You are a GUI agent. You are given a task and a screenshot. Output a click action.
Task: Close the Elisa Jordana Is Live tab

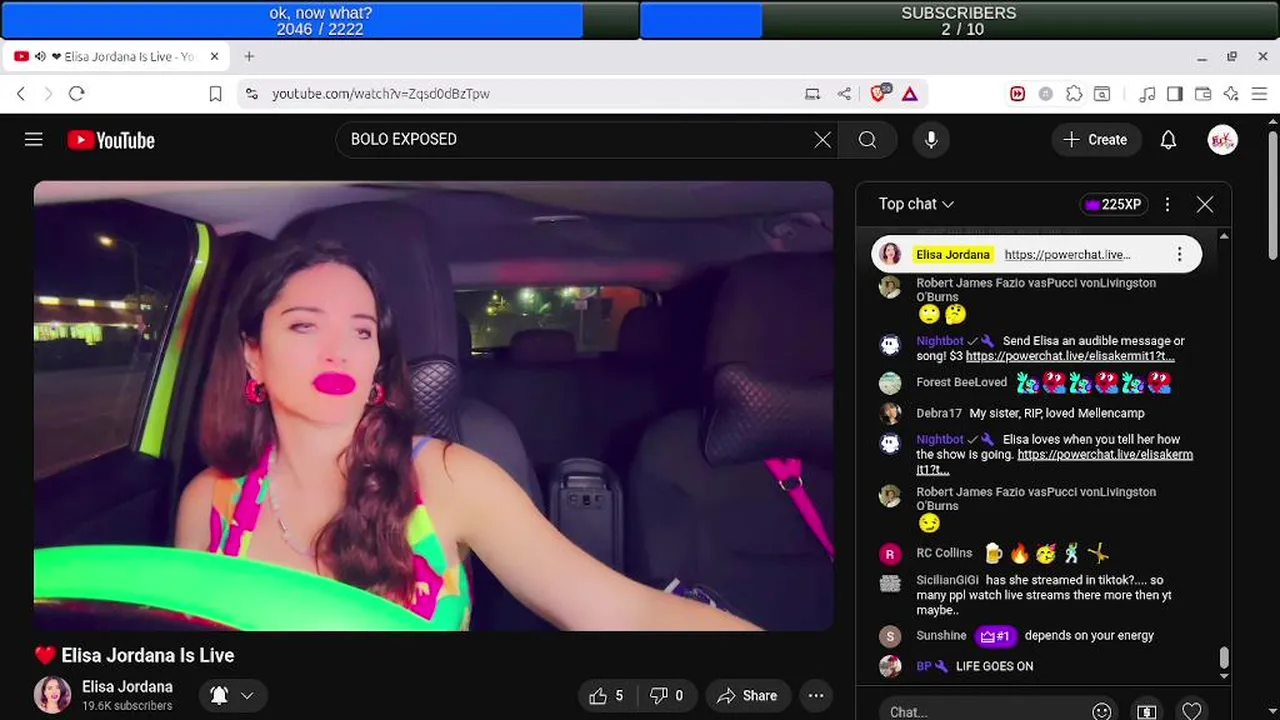pyautogui.click(x=214, y=57)
